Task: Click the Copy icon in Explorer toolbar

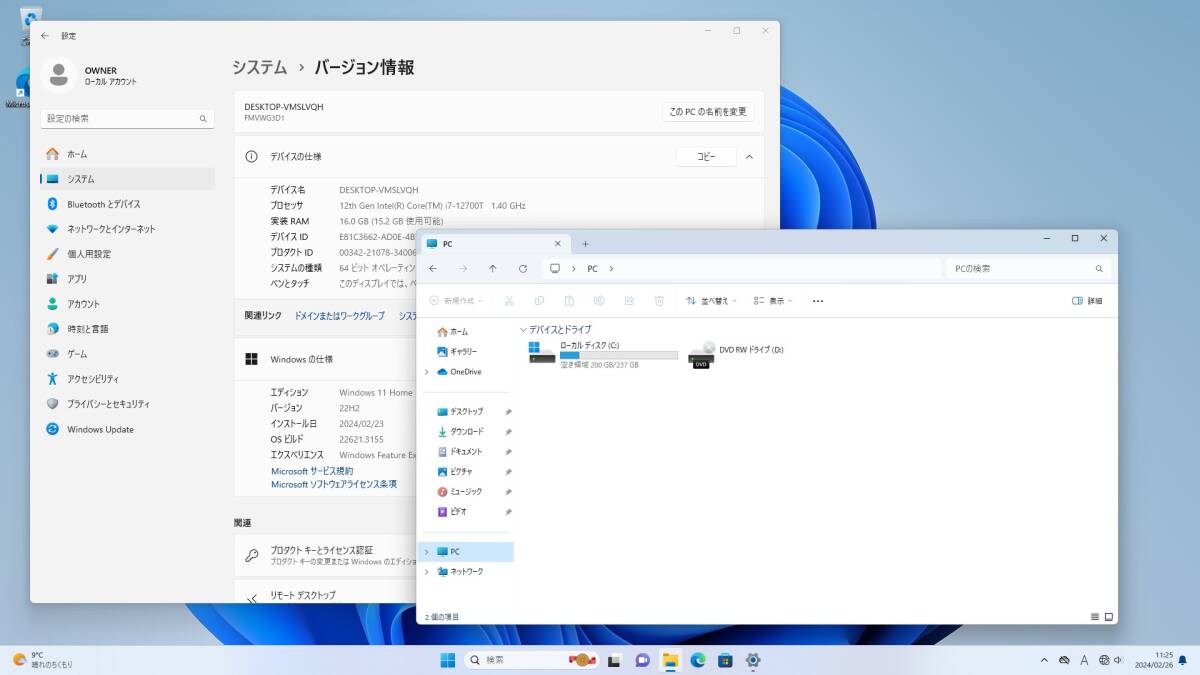Action: pos(540,301)
